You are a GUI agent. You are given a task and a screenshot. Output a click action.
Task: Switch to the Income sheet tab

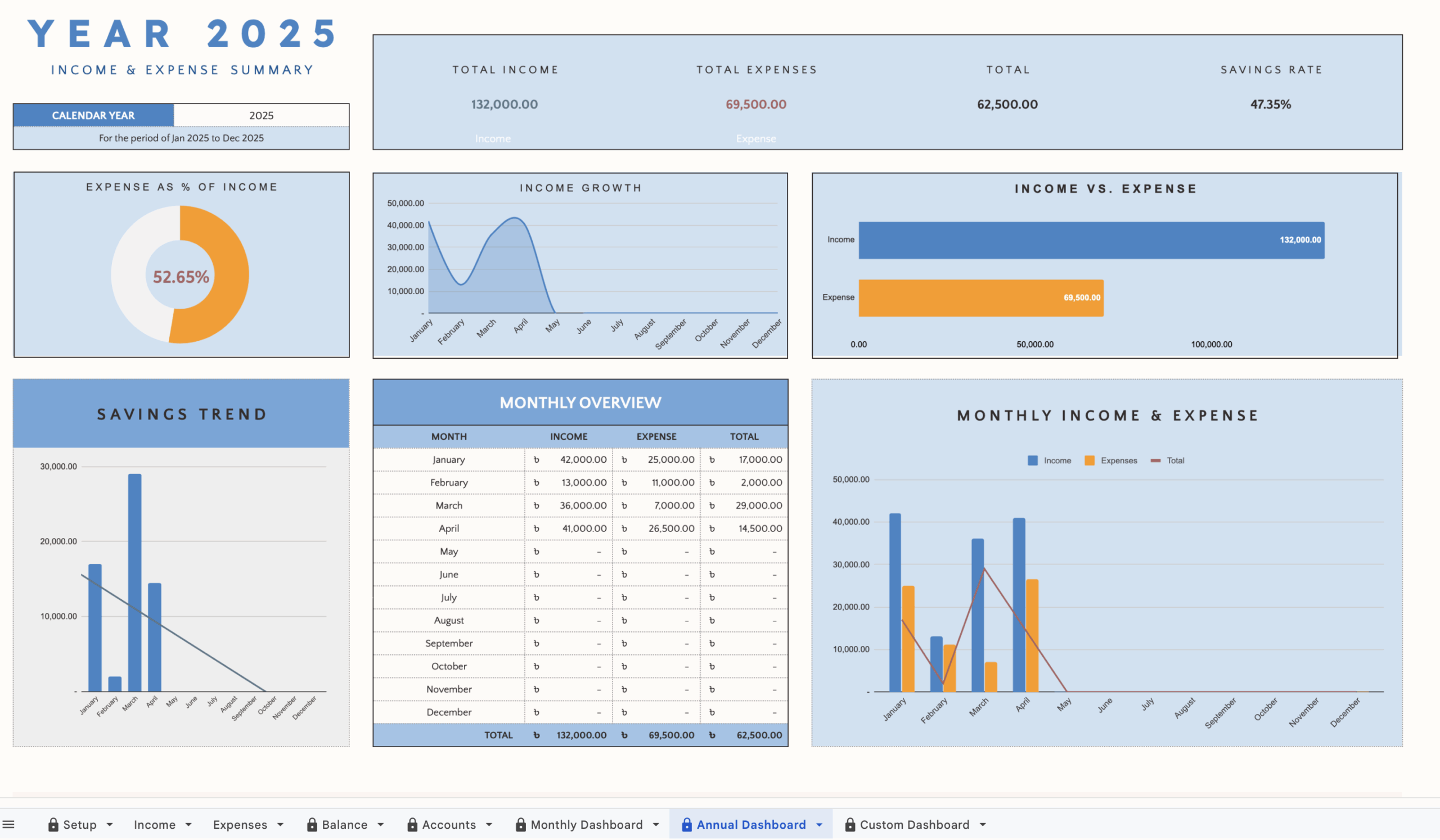pos(154,825)
